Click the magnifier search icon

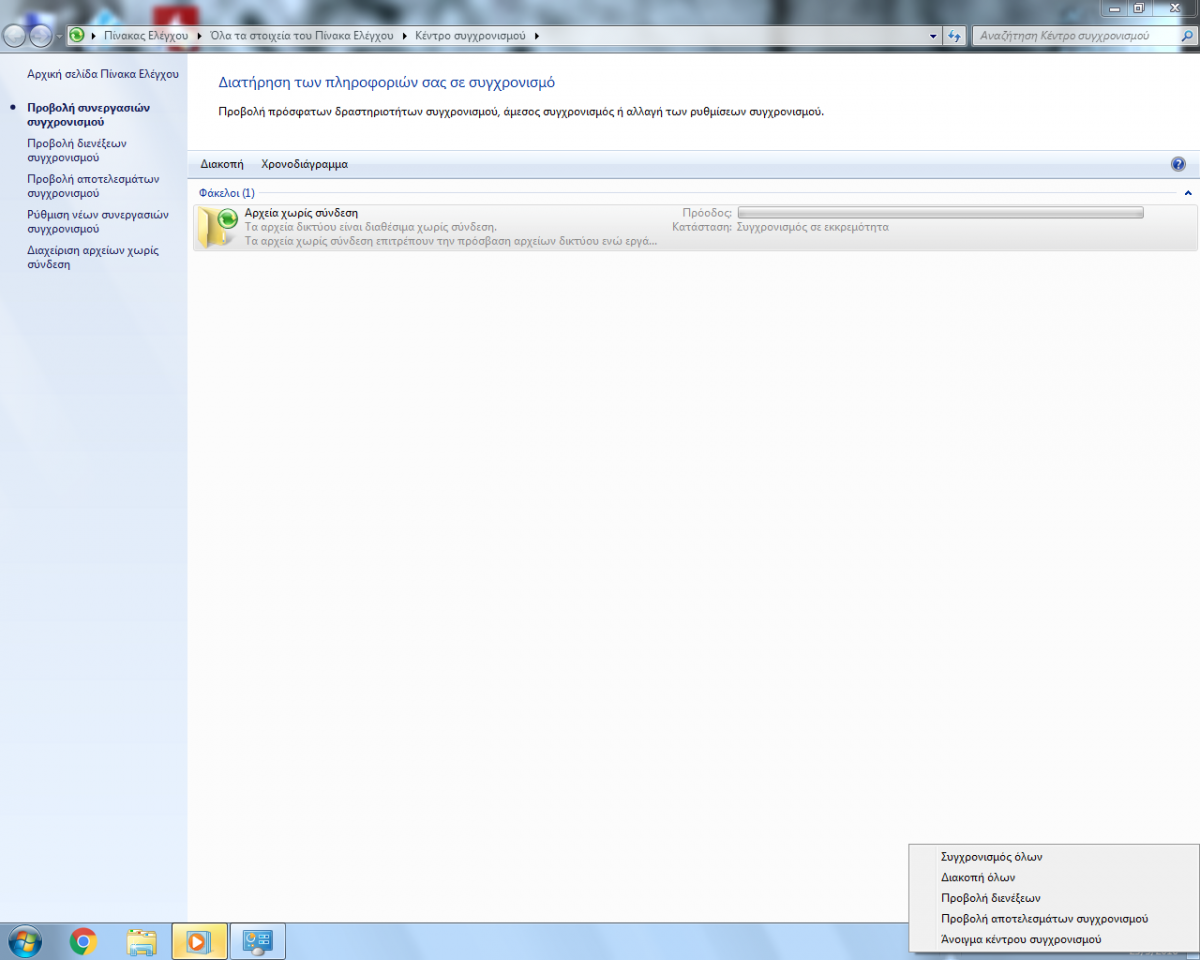1185,35
